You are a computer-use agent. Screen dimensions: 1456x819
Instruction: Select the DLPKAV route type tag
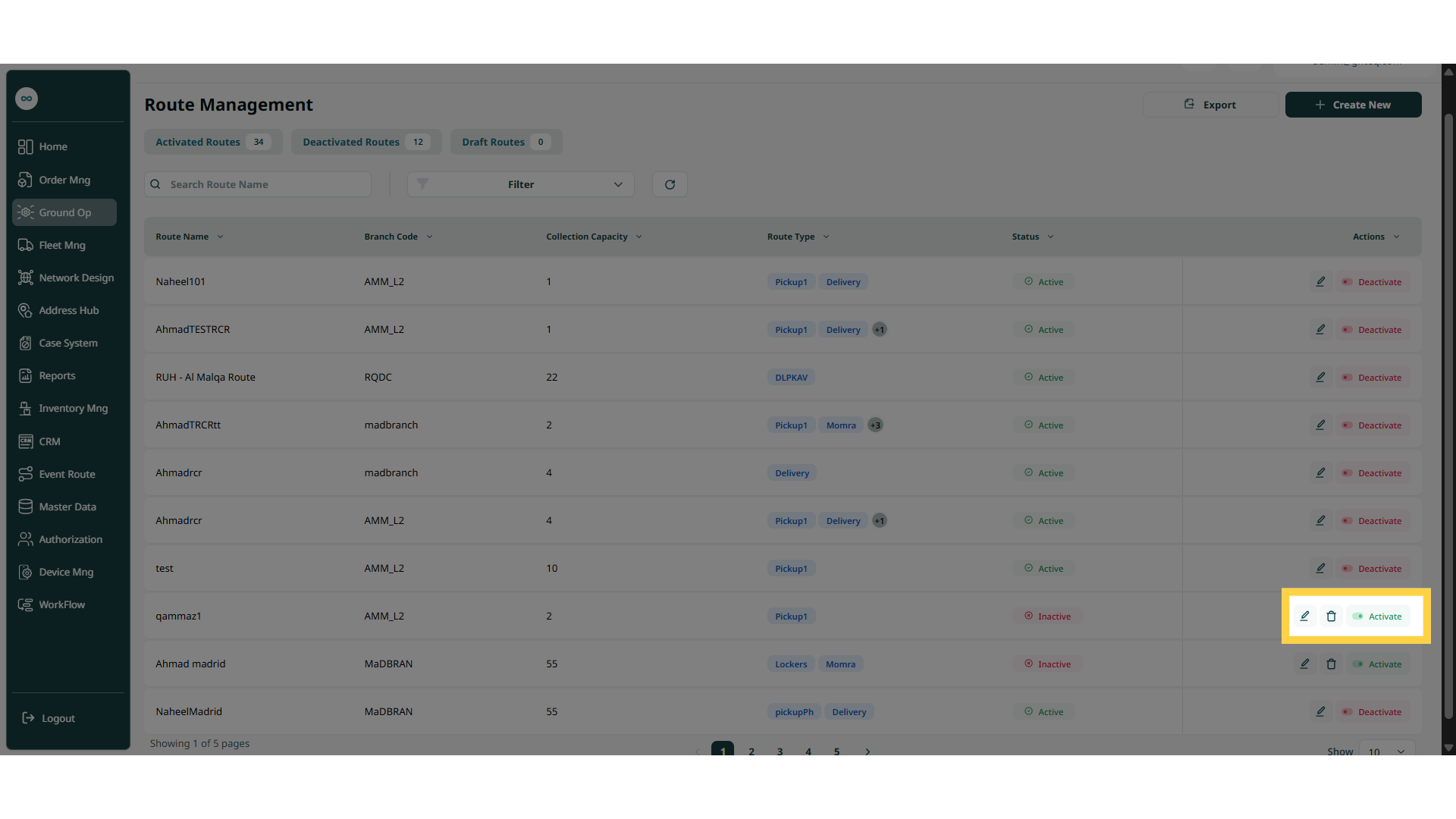[x=791, y=377]
